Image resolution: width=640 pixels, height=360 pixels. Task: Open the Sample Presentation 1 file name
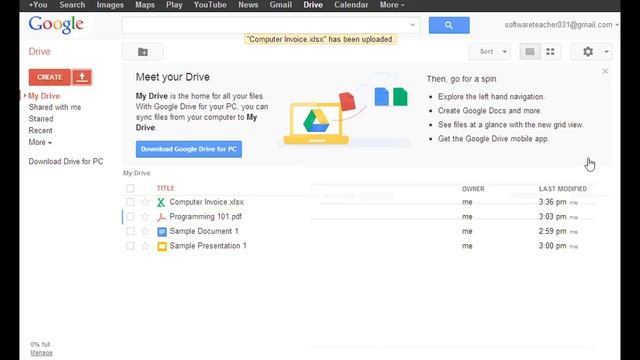click(x=208, y=246)
